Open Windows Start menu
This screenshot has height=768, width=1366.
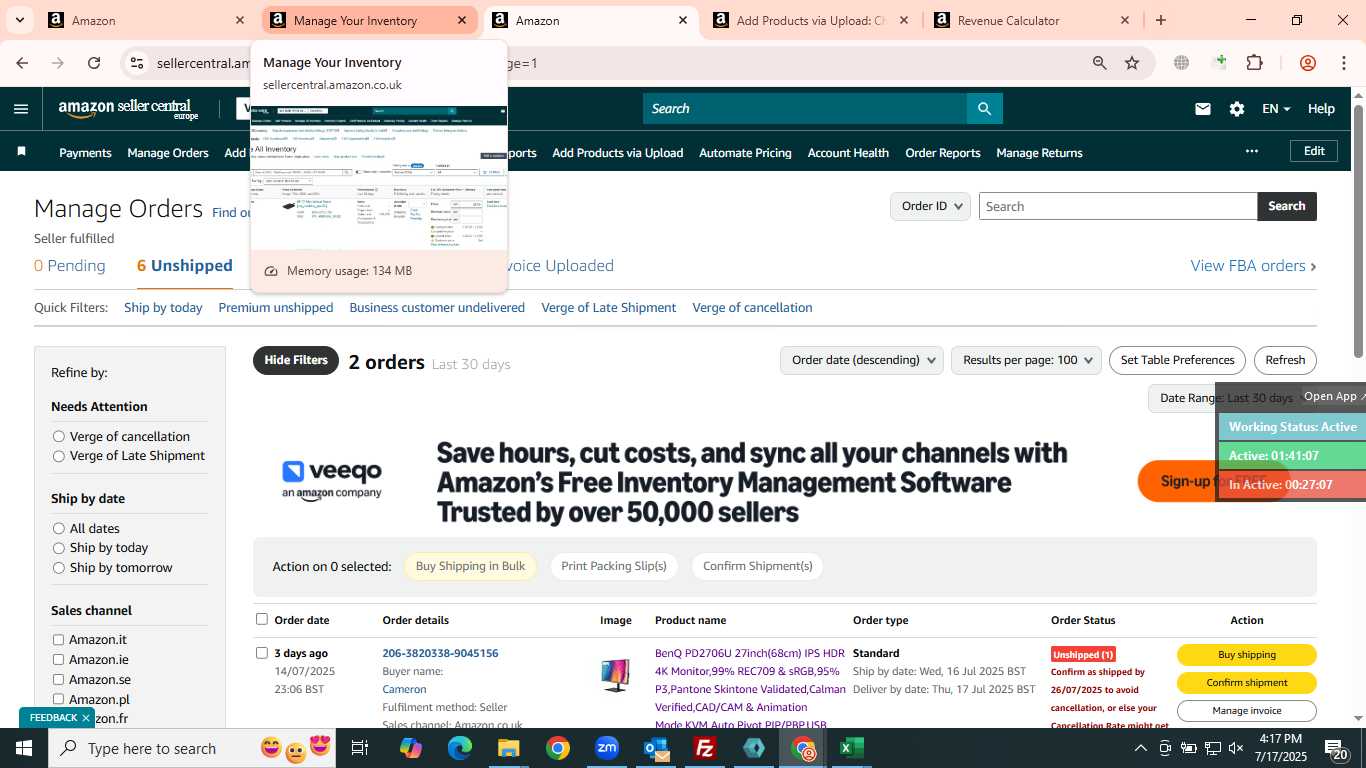point(23,748)
